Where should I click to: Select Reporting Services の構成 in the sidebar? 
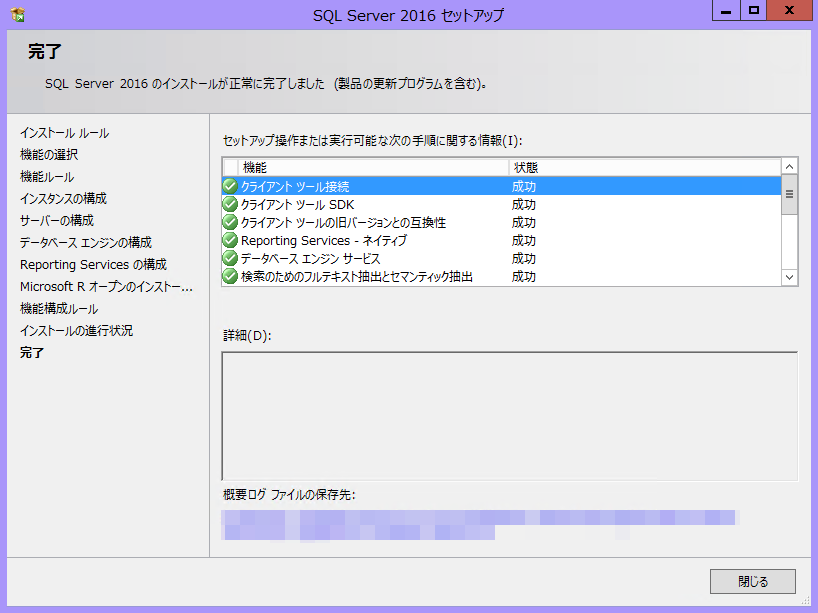pos(93,264)
